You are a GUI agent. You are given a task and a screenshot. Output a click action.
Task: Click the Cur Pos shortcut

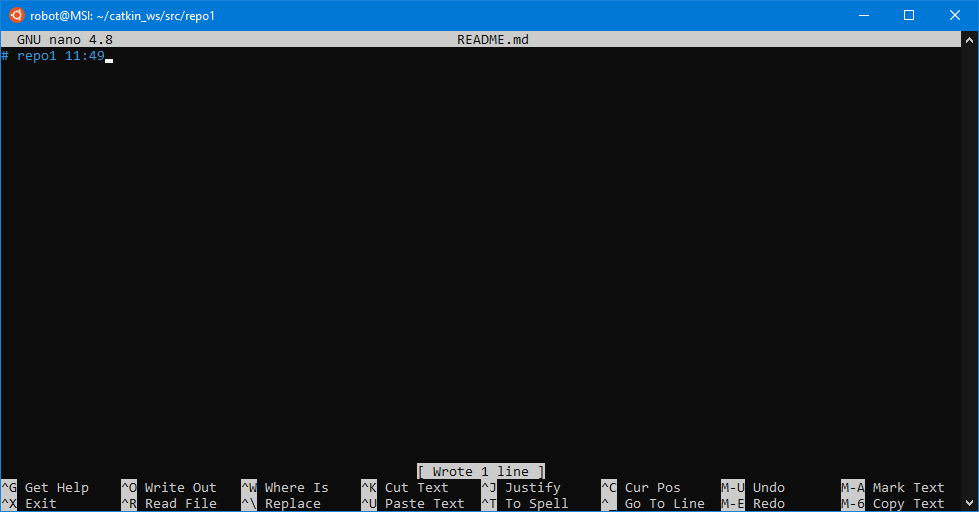point(652,488)
